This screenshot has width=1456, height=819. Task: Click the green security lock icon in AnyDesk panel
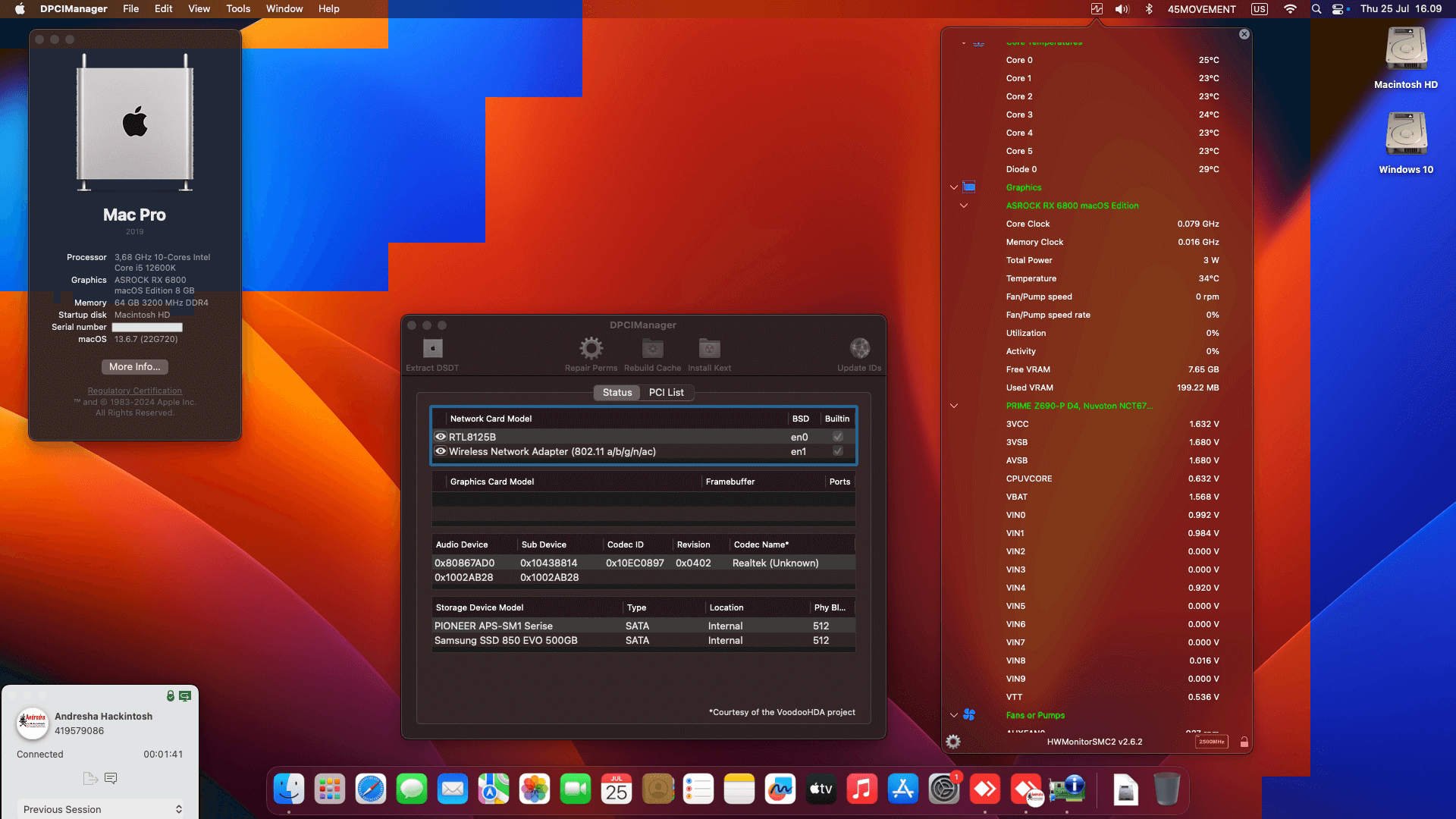coord(171,696)
